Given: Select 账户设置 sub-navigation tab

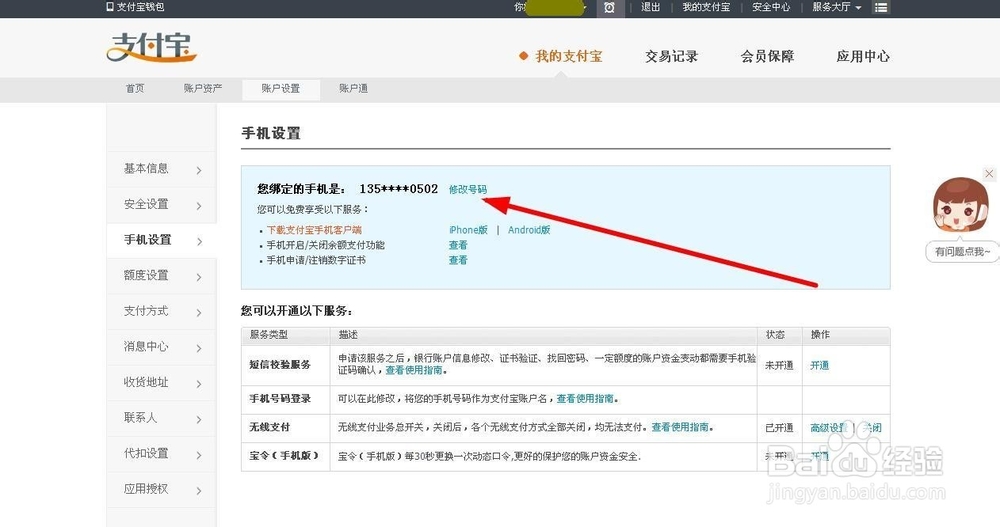Looking at the screenshot, I should click(x=281, y=89).
